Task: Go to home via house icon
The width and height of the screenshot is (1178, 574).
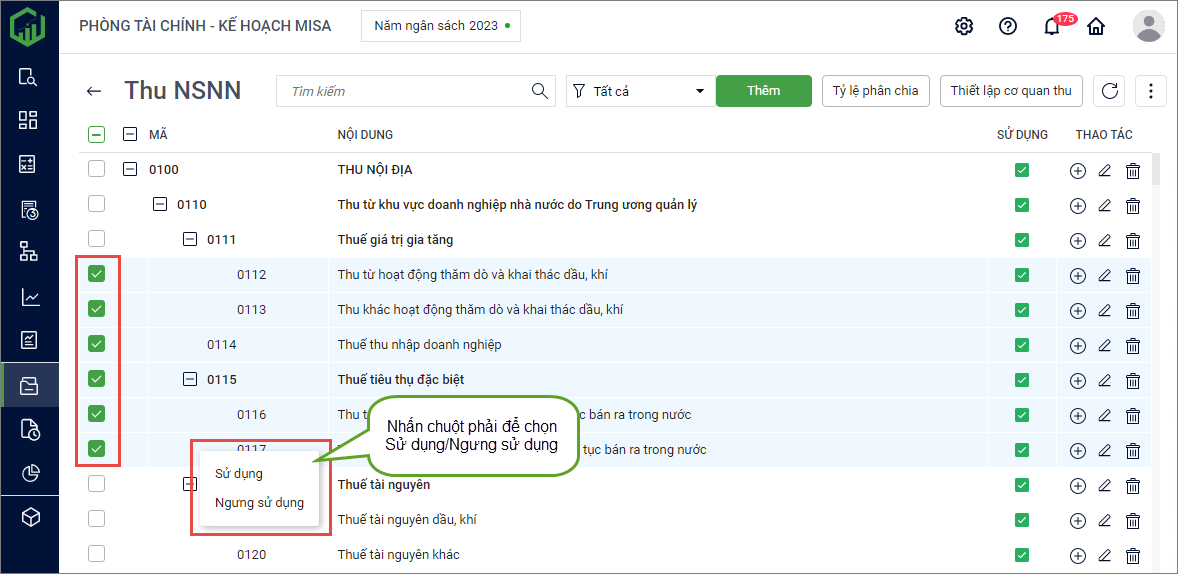Action: click(1096, 26)
